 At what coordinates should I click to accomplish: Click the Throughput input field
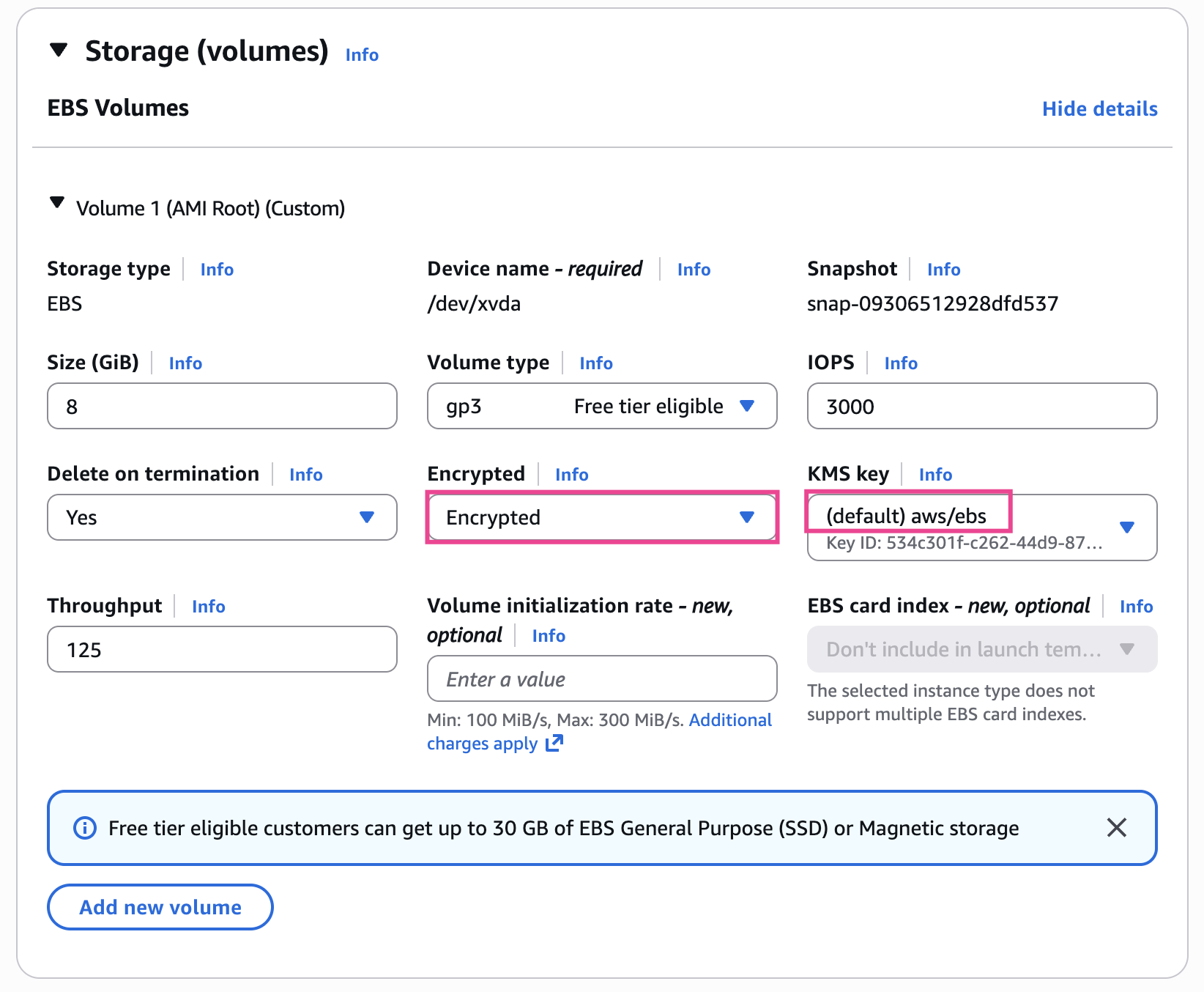[222, 650]
